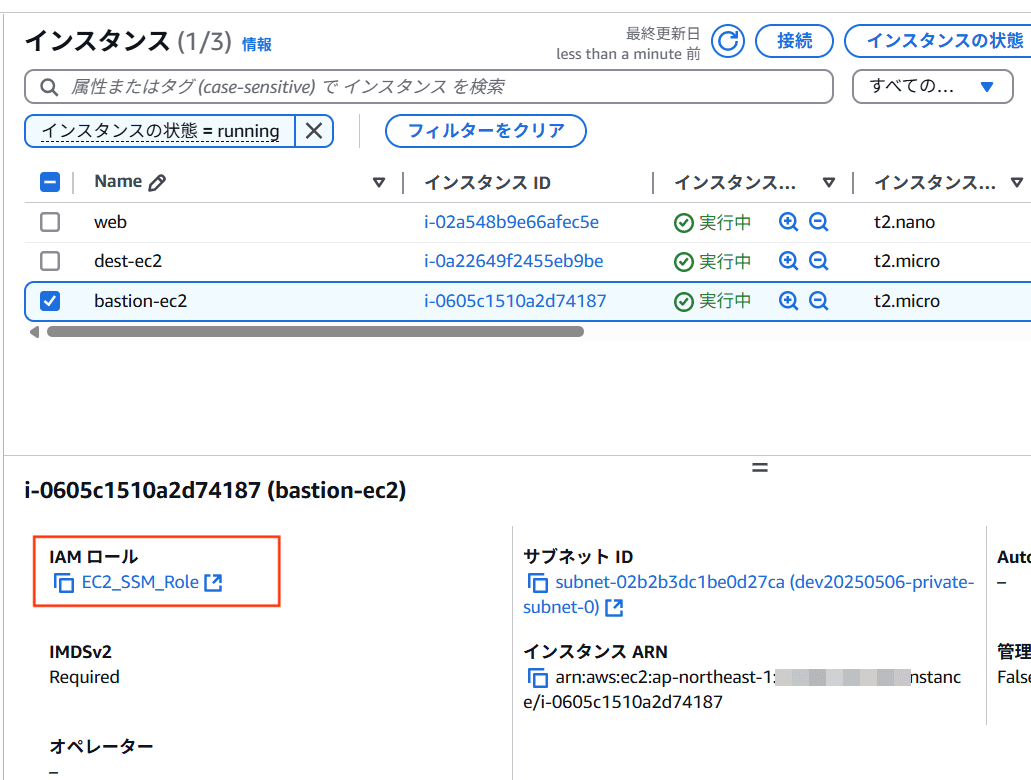1031x780 pixels.
Task: Click the running status icon for dest-ec2
Action: coord(684,262)
